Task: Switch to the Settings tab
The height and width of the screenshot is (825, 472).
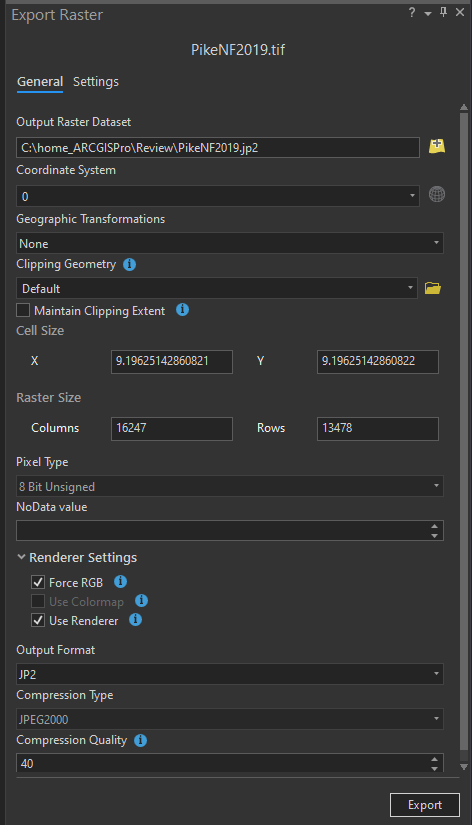Action: pyautogui.click(x=96, y=82)
